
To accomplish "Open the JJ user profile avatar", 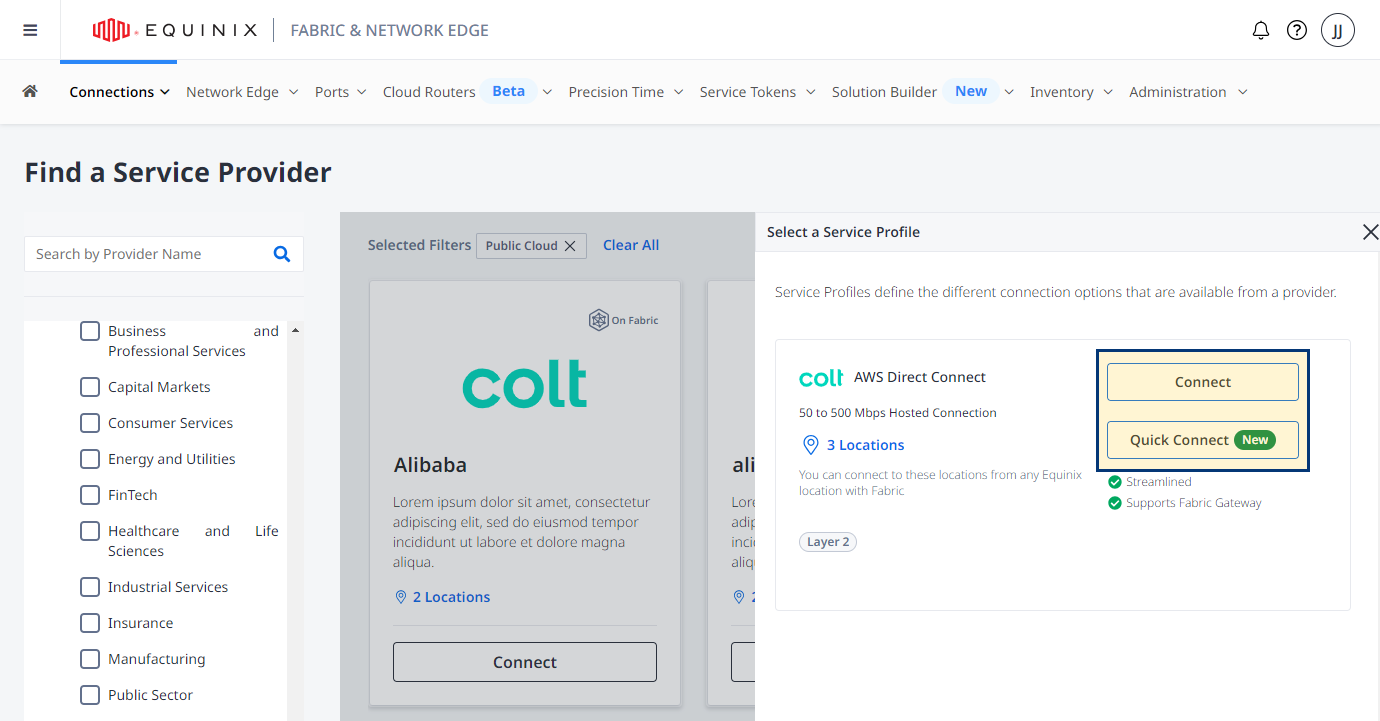I will point(1338,30).
